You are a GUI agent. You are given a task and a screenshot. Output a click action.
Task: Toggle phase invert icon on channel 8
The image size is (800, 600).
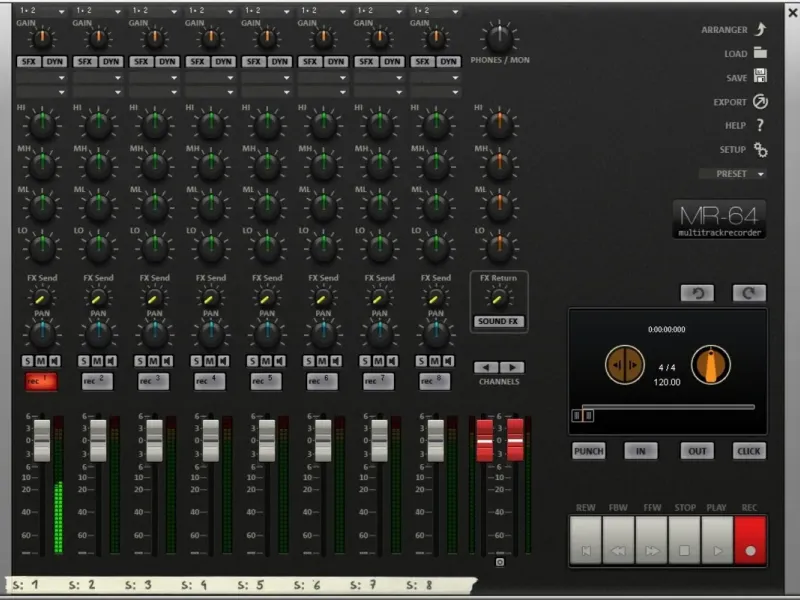point(448,361)
